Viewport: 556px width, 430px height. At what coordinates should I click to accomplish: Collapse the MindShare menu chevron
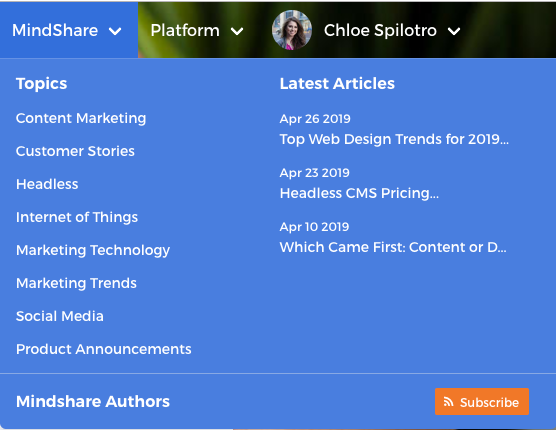115,31
